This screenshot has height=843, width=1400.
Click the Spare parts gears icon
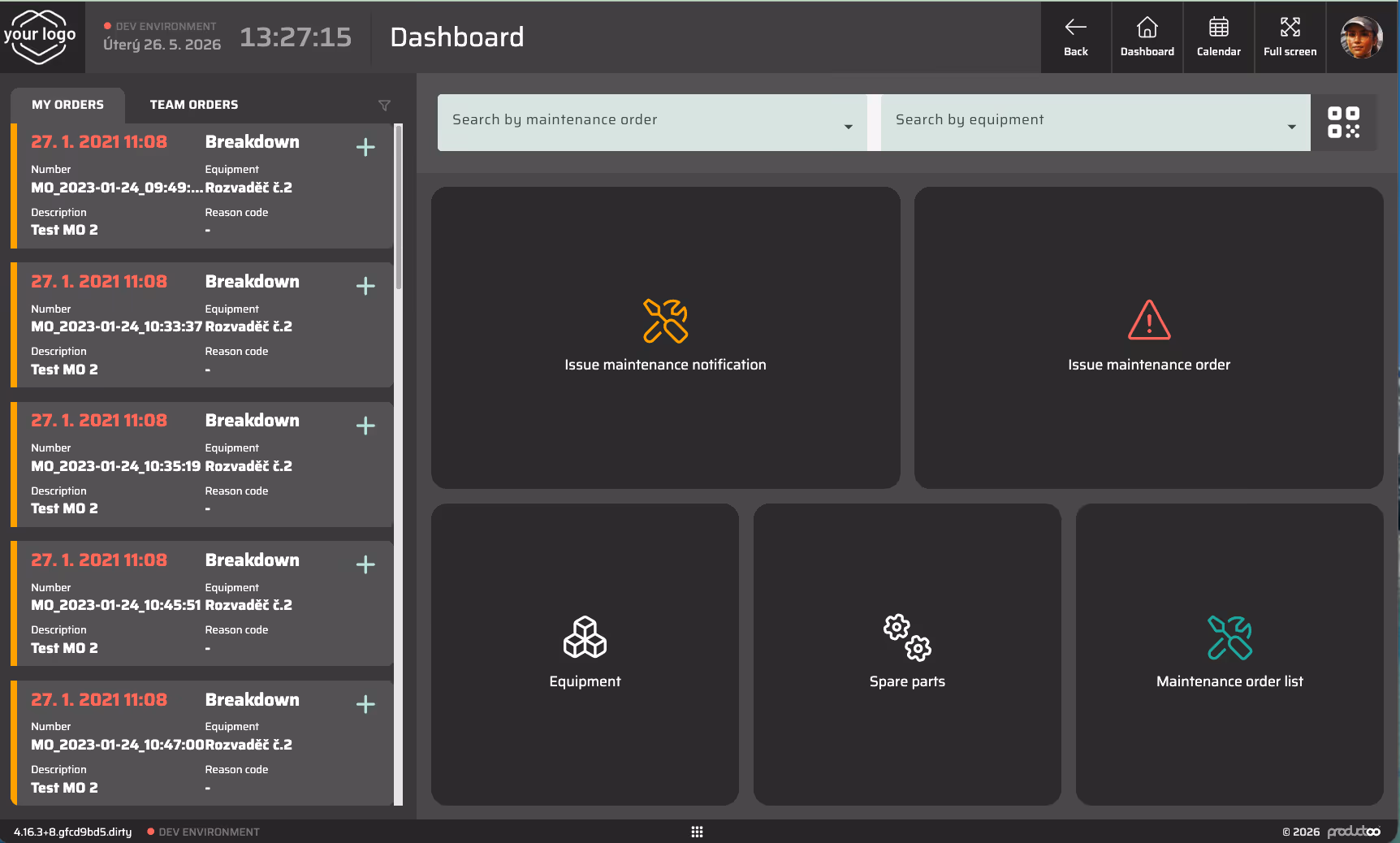[x=907, y=637]
